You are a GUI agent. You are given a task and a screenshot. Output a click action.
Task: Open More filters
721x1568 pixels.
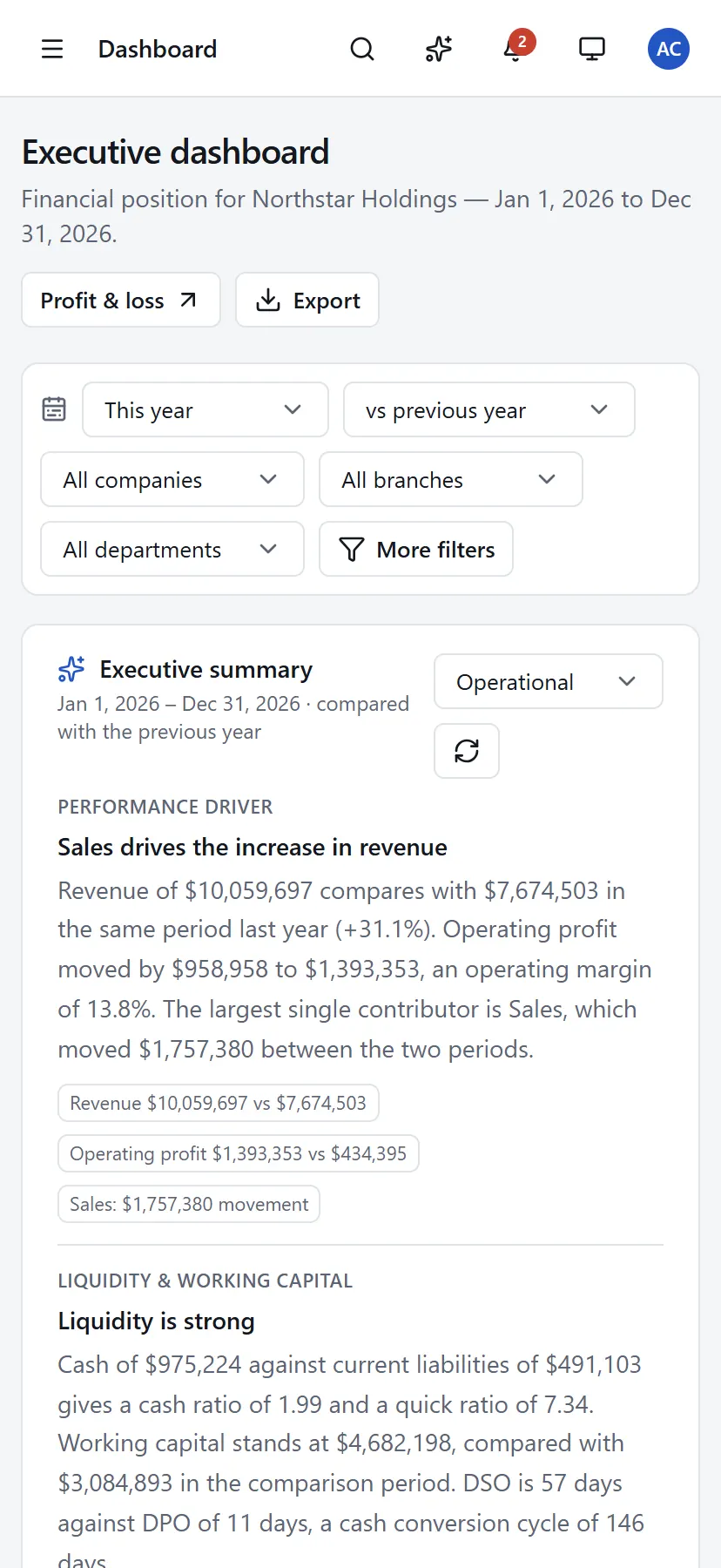(416, 549)
